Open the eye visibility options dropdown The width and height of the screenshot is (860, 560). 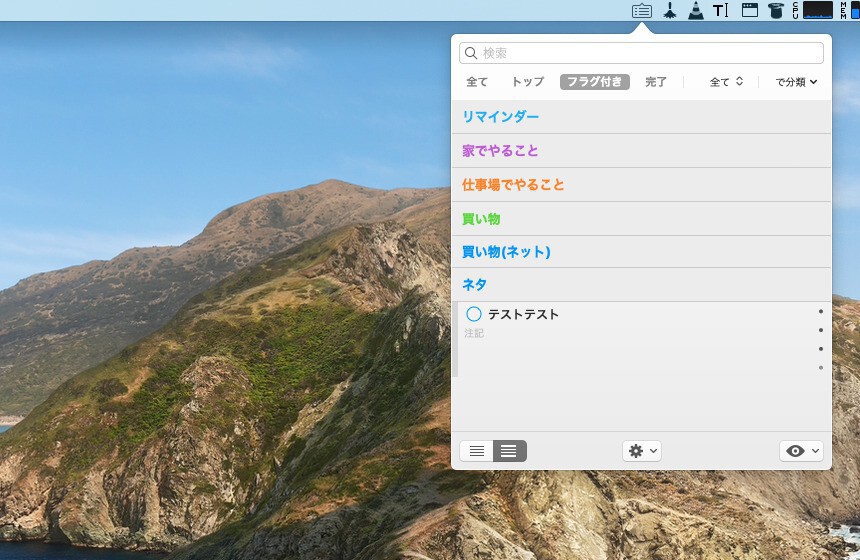(801, 451)
